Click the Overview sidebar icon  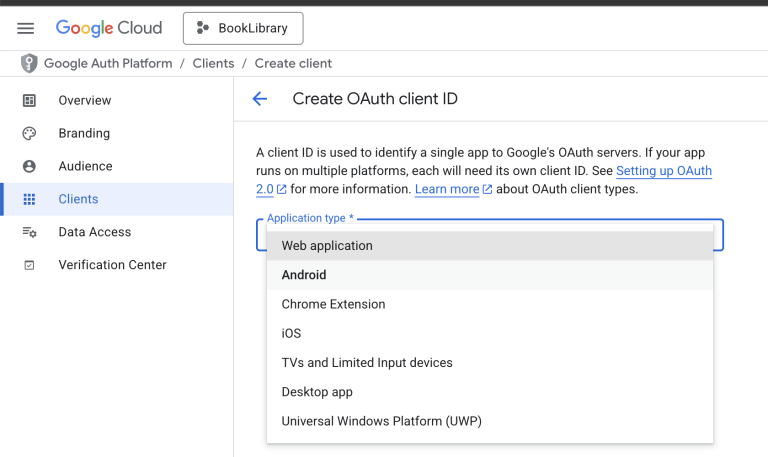pos(29,100)
